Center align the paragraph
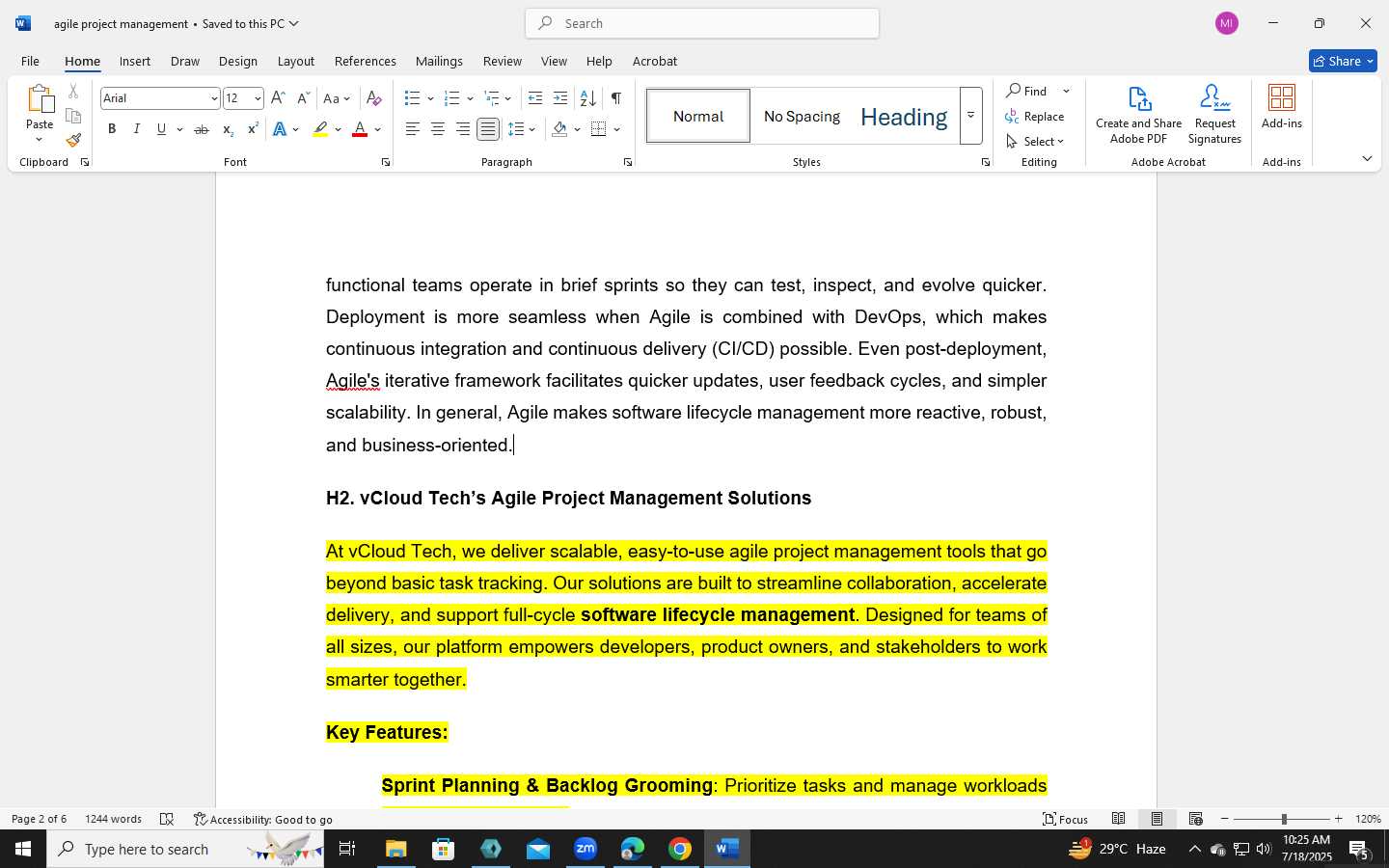The image size is (1389, 868). coord(438,129)
